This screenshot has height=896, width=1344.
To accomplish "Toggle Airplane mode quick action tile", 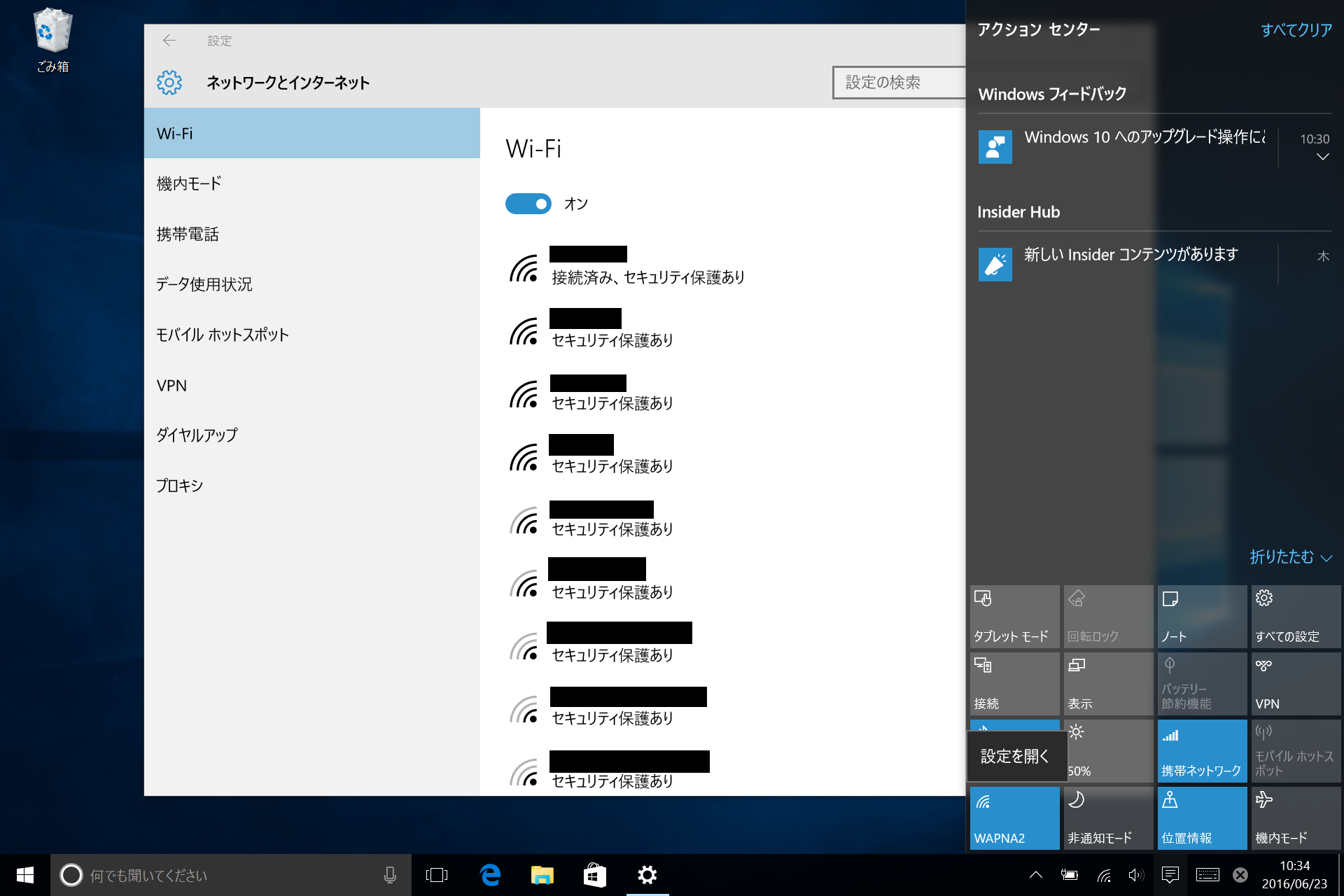I will [1295, 818].
